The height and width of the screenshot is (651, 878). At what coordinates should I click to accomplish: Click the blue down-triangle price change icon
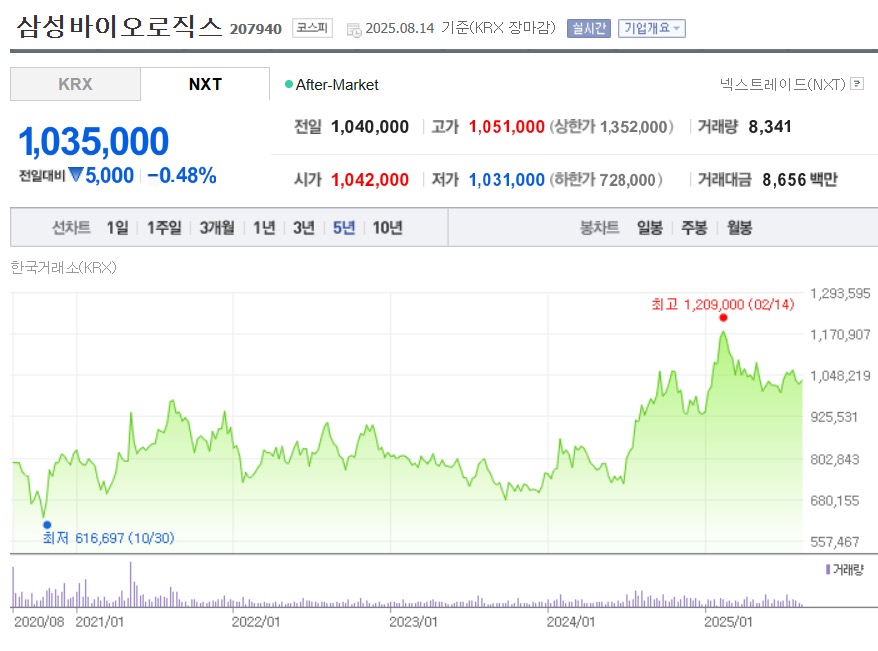click(x=76, y=176)
